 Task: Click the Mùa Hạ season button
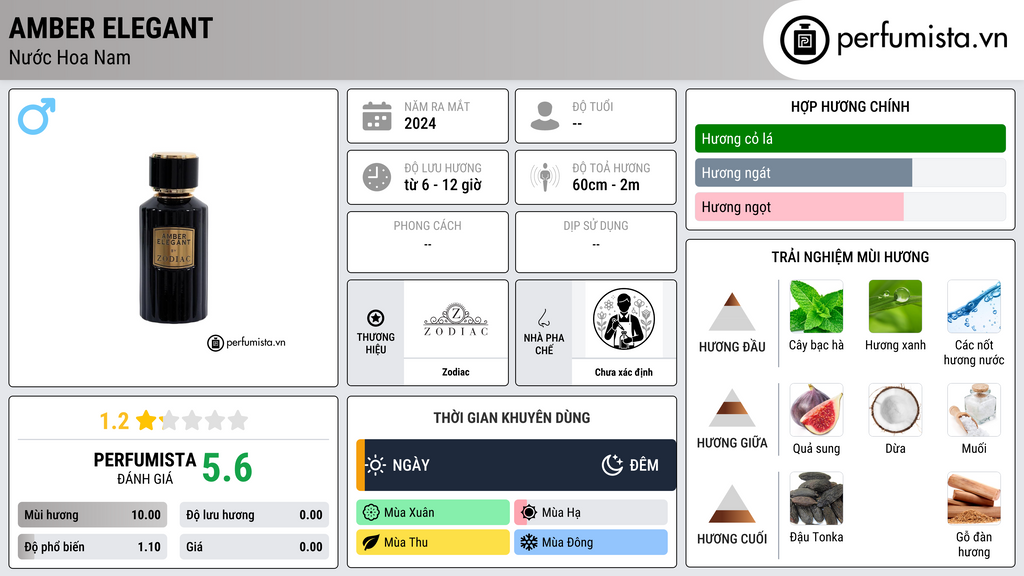click(x=591, y=513)
